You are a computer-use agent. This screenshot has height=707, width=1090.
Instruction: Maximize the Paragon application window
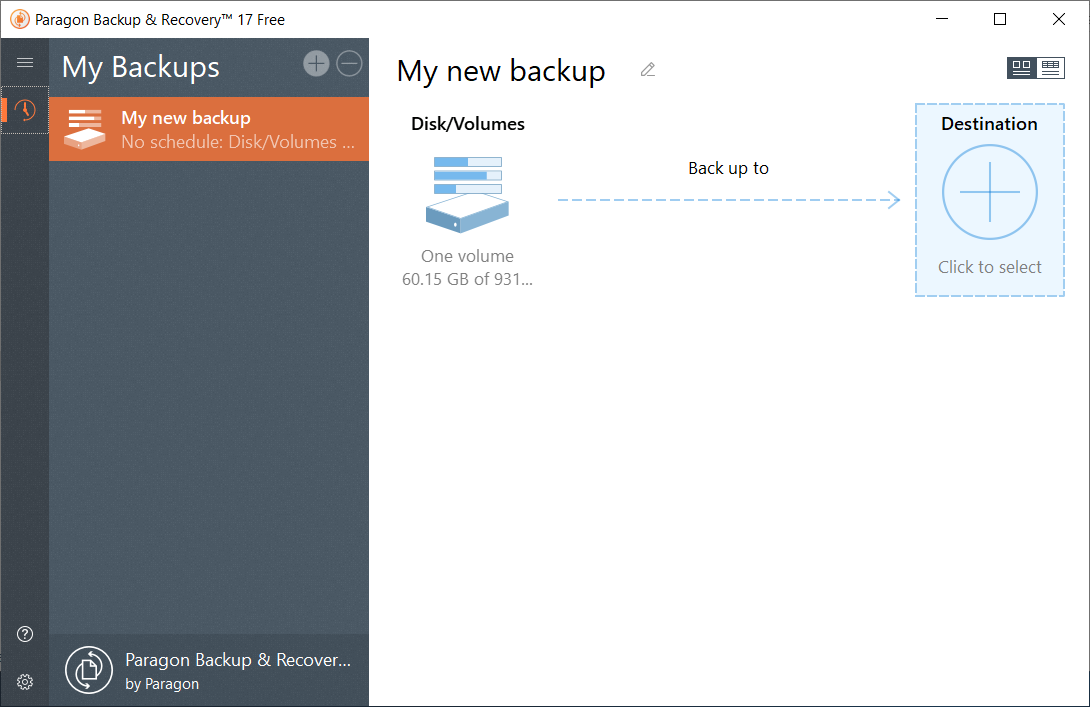point(1000,19)
